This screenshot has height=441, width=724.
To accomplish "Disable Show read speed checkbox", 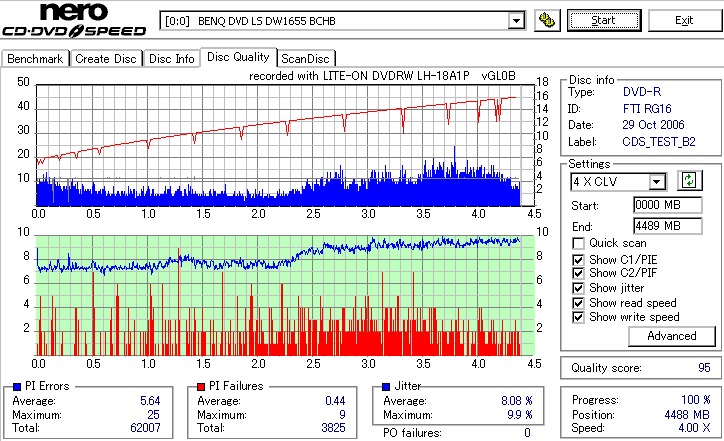I will point(578,303).
